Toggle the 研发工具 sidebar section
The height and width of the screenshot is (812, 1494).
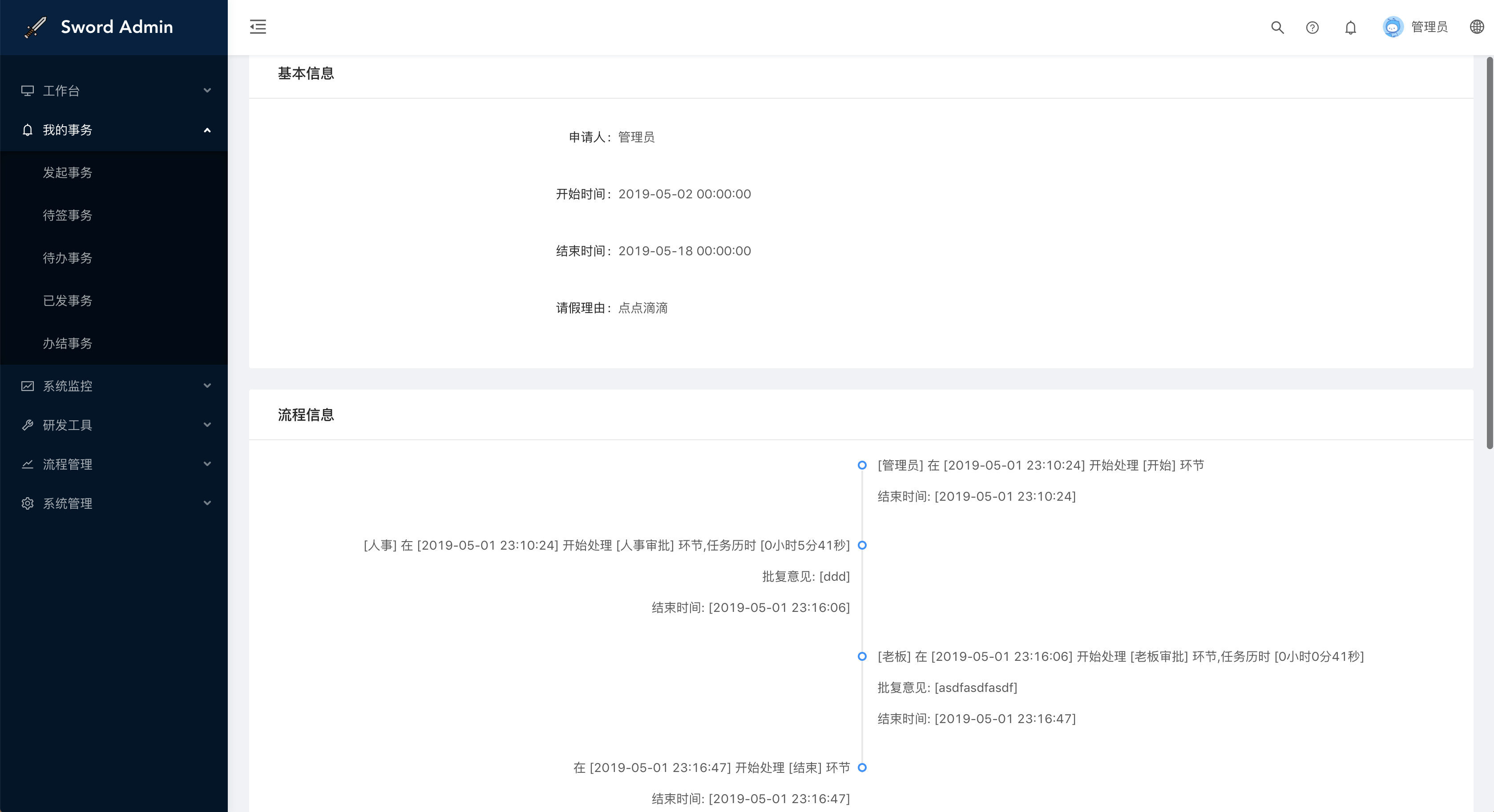coord(113,424)
